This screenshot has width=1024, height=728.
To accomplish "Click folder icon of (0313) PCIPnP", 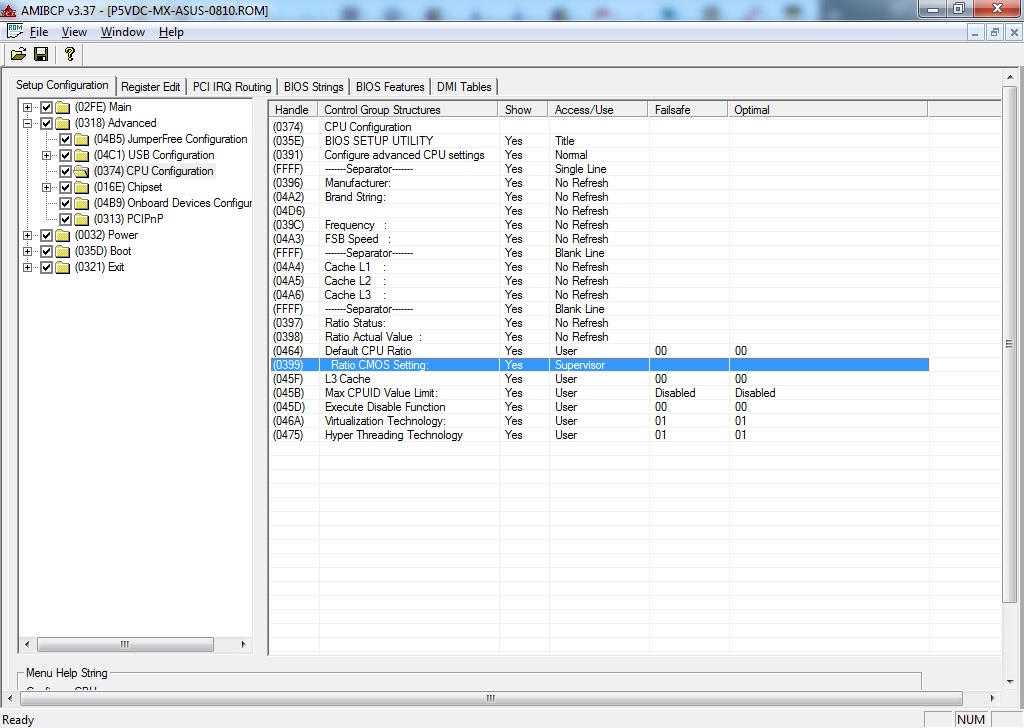I will 82,219.
